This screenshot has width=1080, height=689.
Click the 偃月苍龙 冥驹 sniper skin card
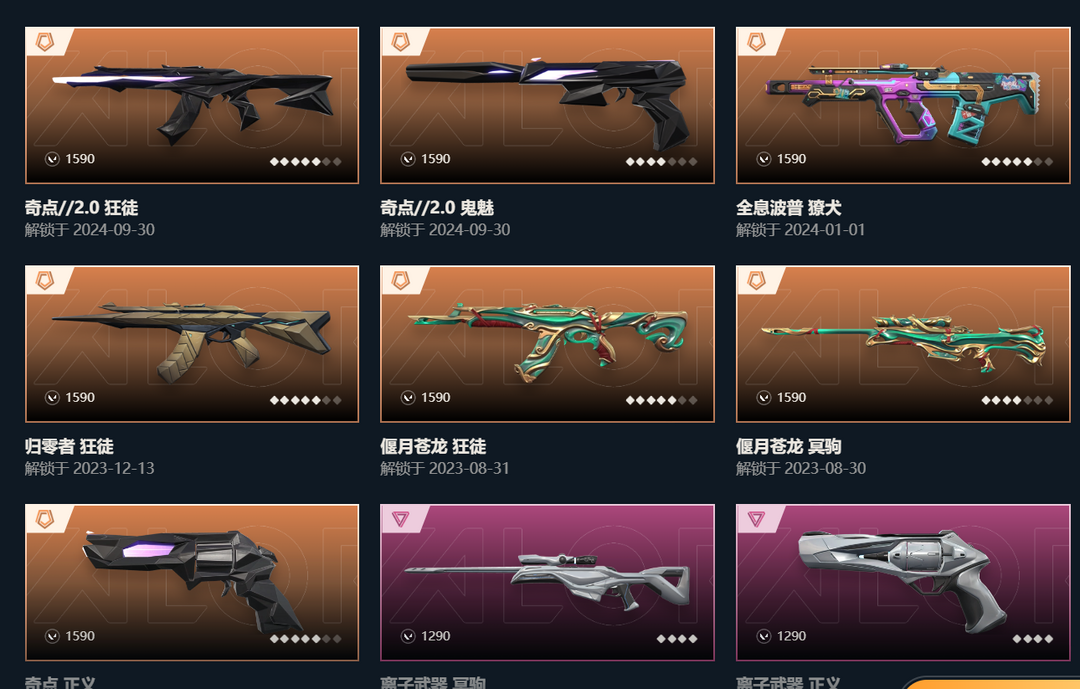(903, 344)
